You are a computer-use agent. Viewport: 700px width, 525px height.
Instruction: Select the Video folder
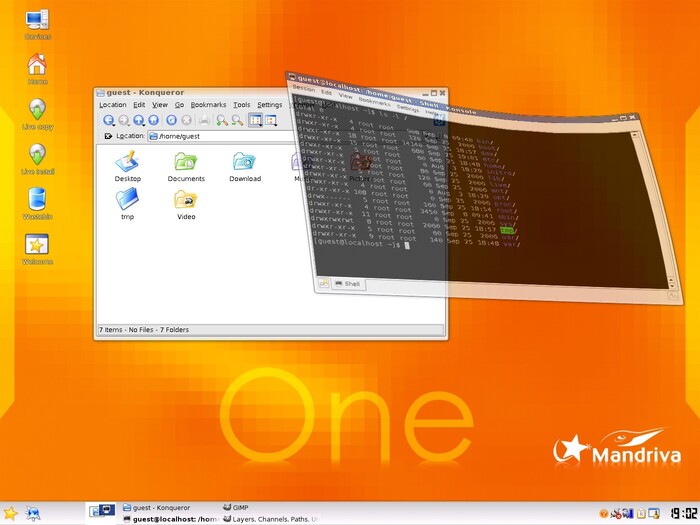pyautogui.click(x=186, y=204)
